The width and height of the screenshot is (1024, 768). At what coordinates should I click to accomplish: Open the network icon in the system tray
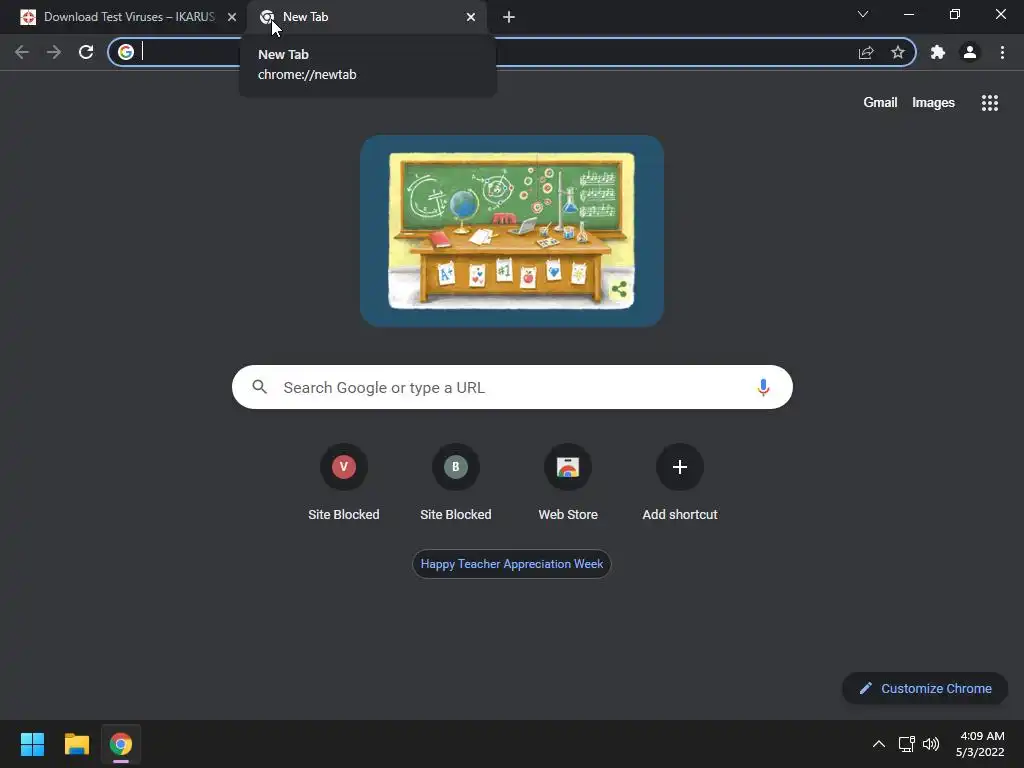906,744
